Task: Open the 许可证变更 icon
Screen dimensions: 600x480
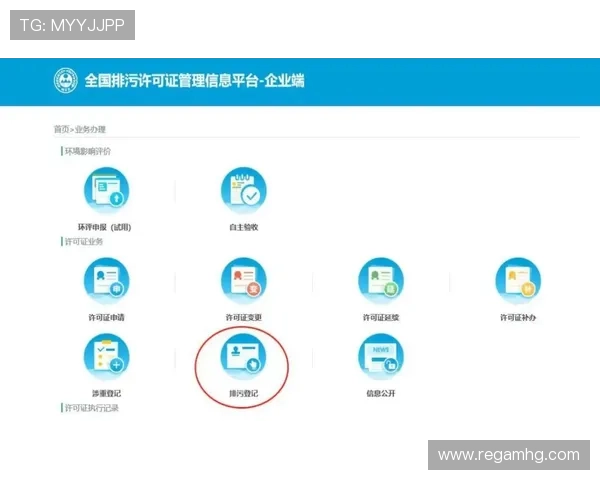Action: tap(244, 281)
